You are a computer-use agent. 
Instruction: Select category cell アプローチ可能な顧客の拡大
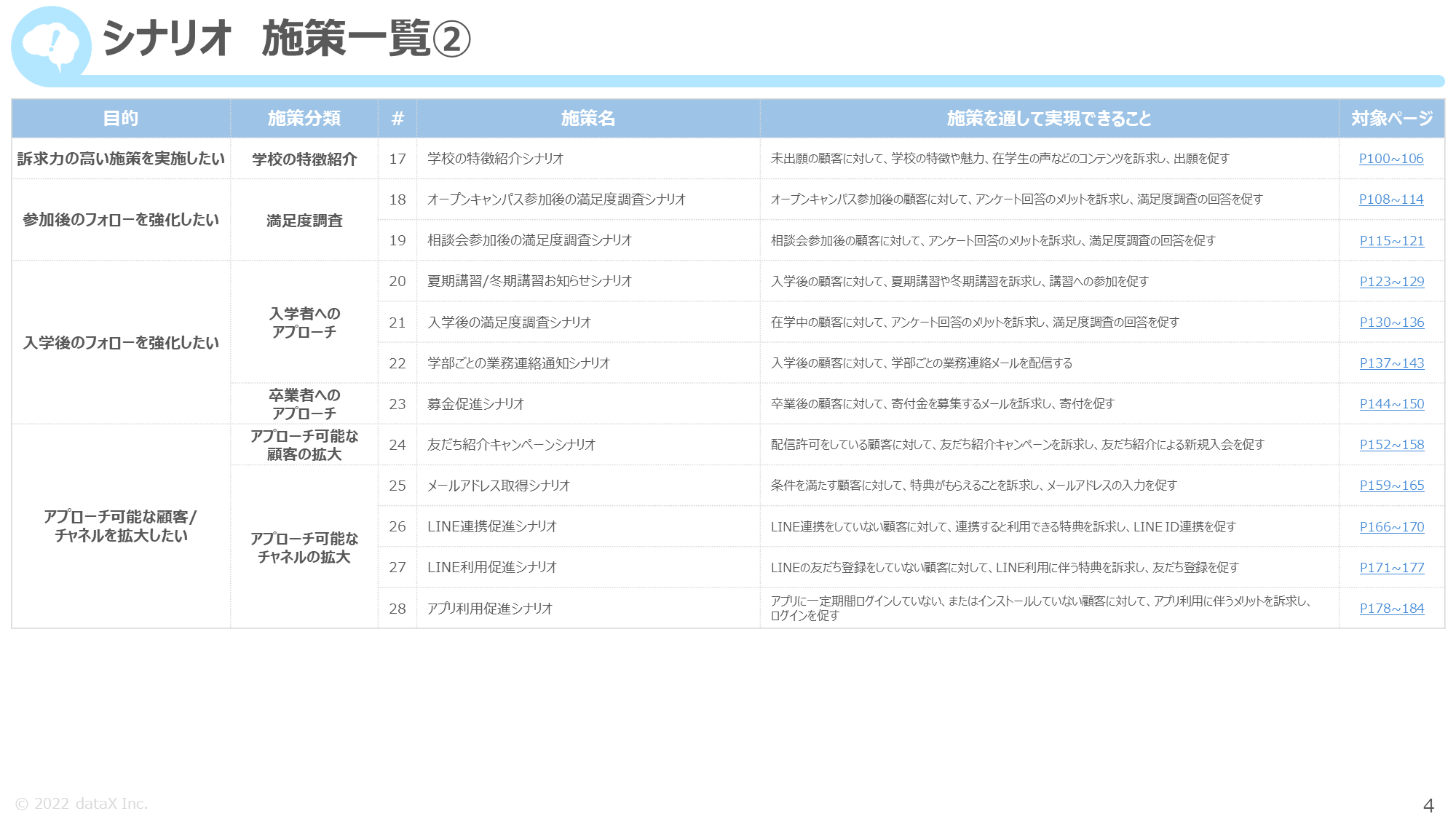pos(304,445)
